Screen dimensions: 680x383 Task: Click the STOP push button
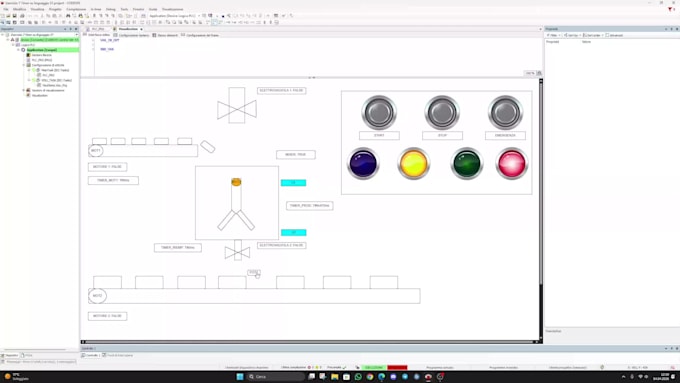tap(442, 112)
